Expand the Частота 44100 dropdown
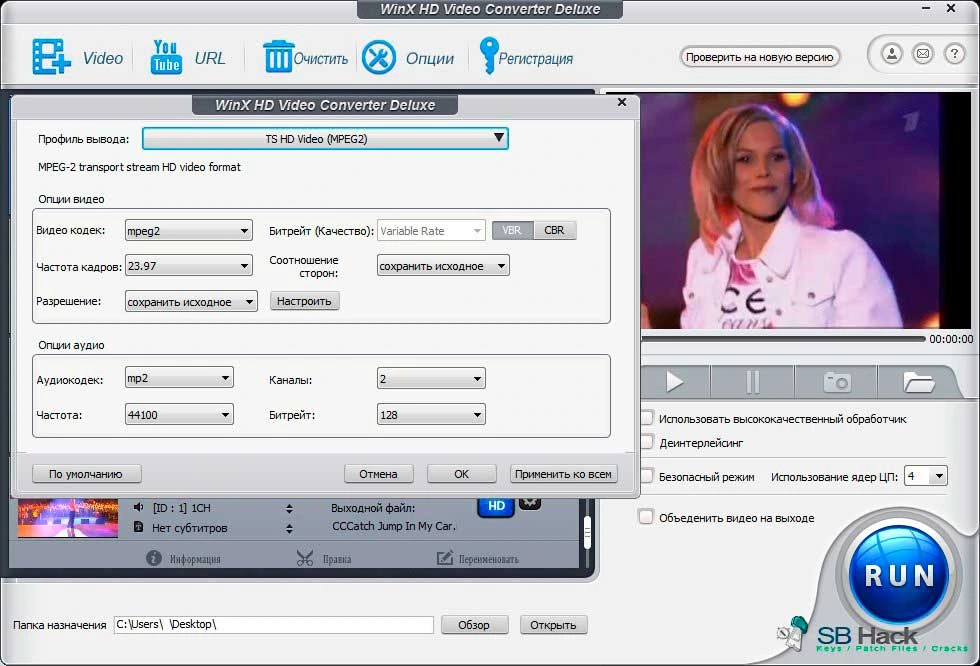The image size is (980, 666). [179, 414]
